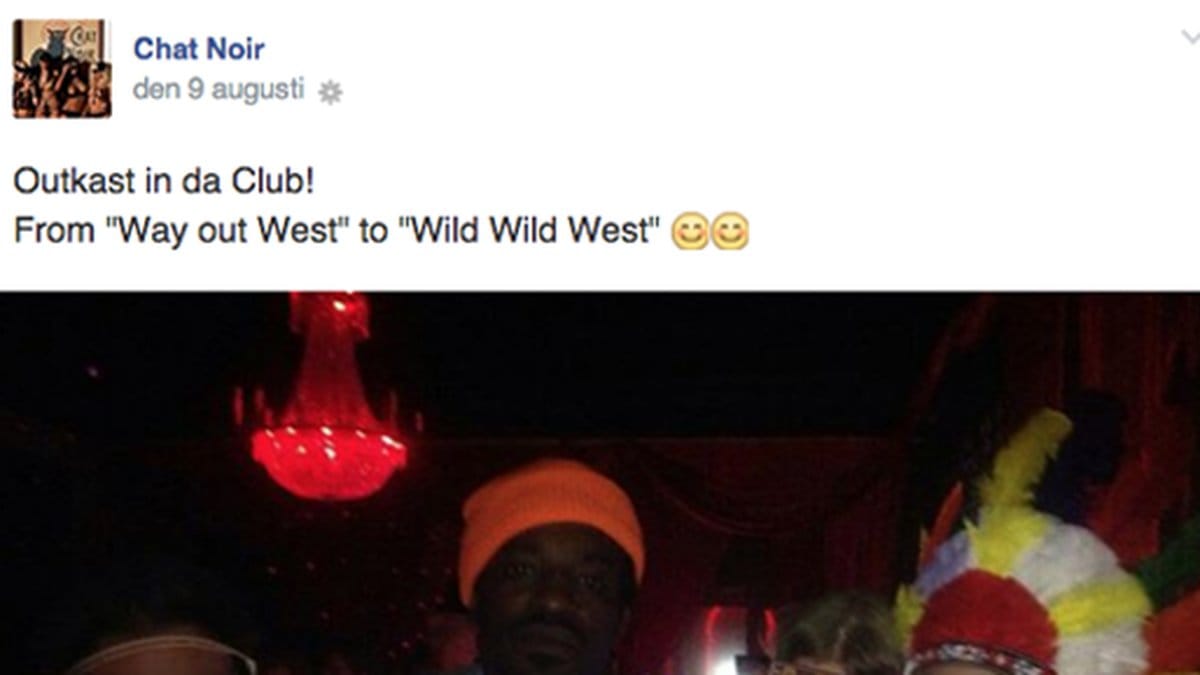Click the word "From" in the post text

56,232
